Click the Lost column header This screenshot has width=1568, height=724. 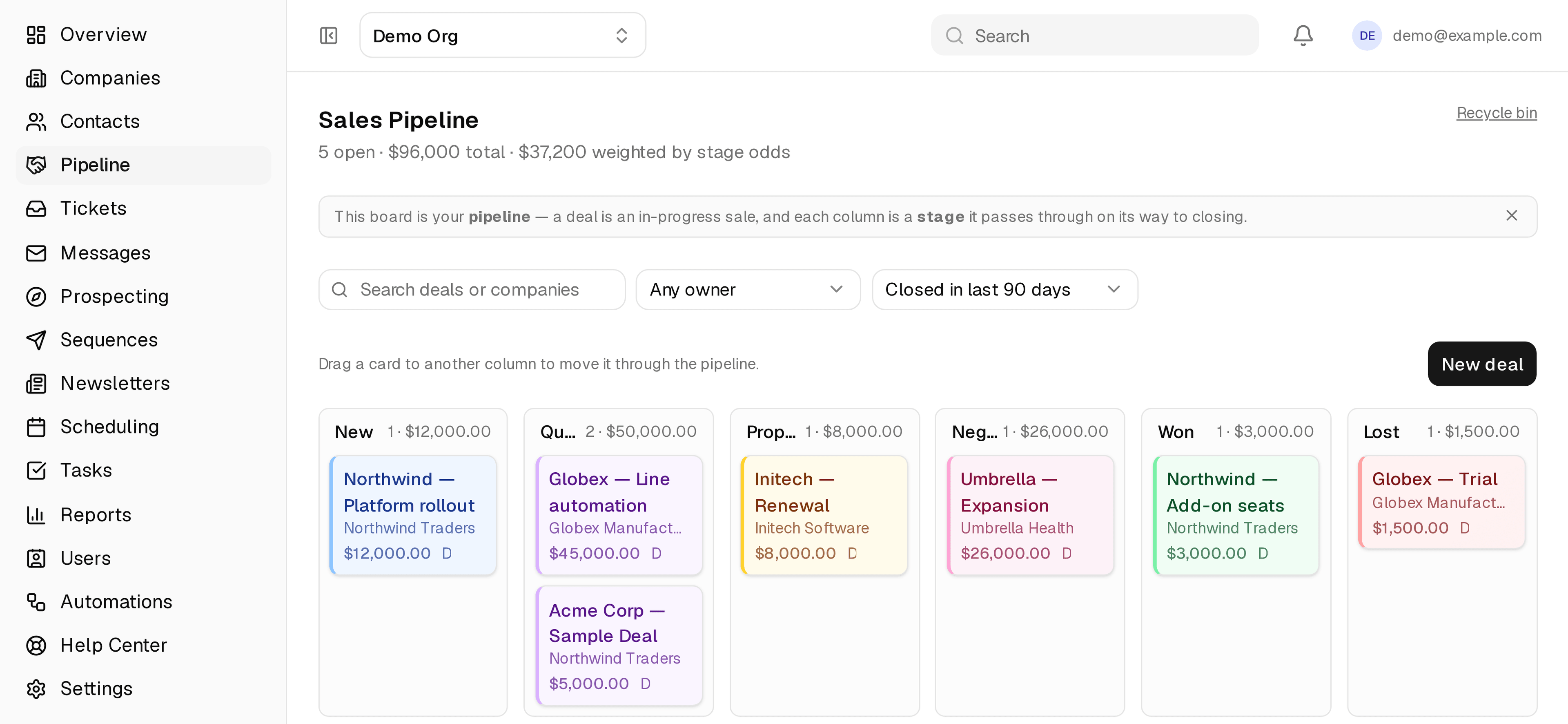tap(1381, 432)
